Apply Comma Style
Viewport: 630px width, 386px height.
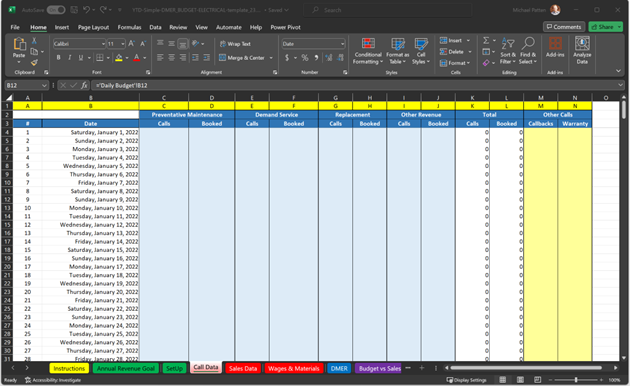click(x=317, y=57)
